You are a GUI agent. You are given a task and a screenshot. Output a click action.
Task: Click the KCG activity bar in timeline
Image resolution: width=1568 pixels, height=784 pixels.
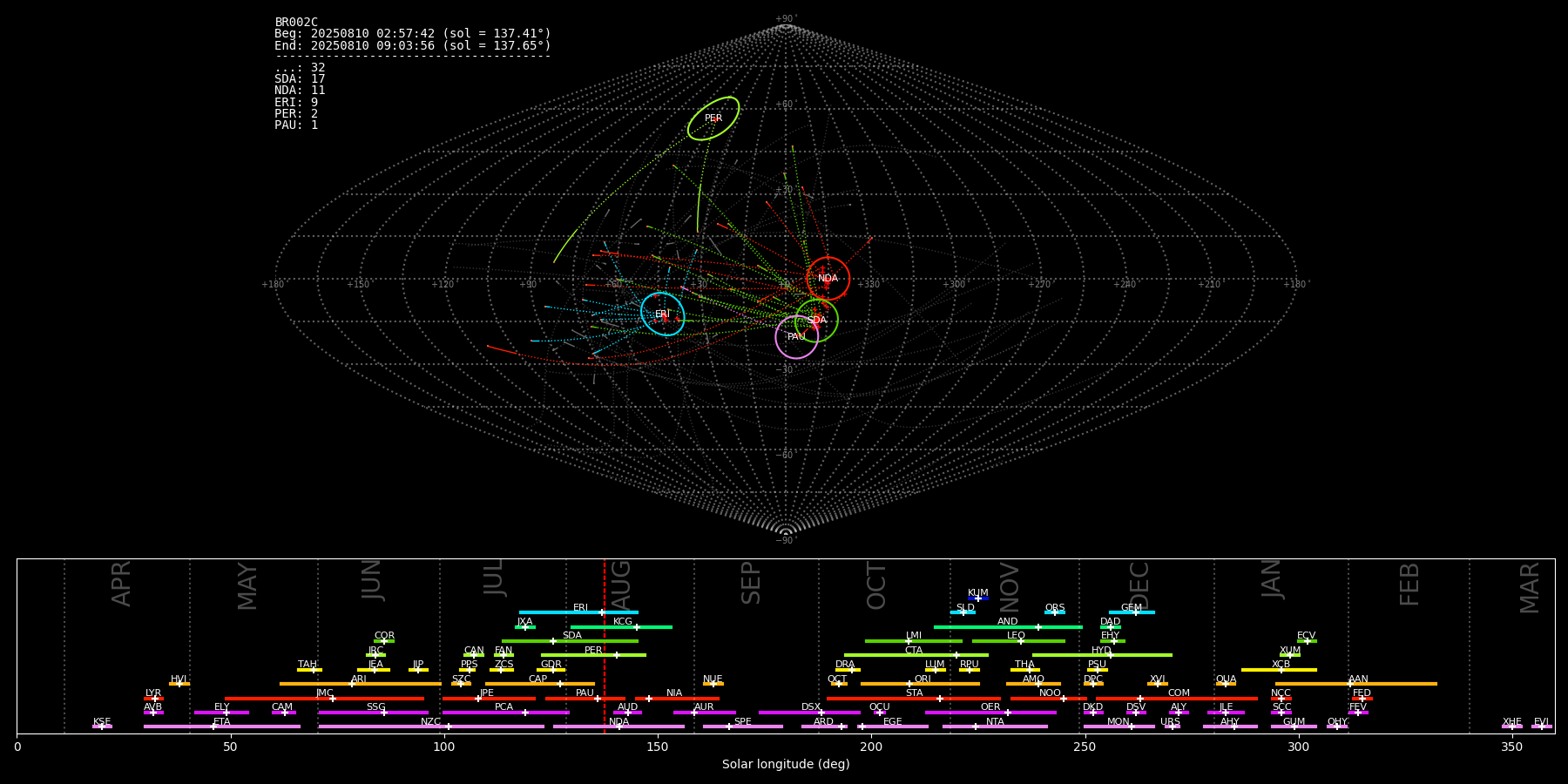(x=621, y=627)
